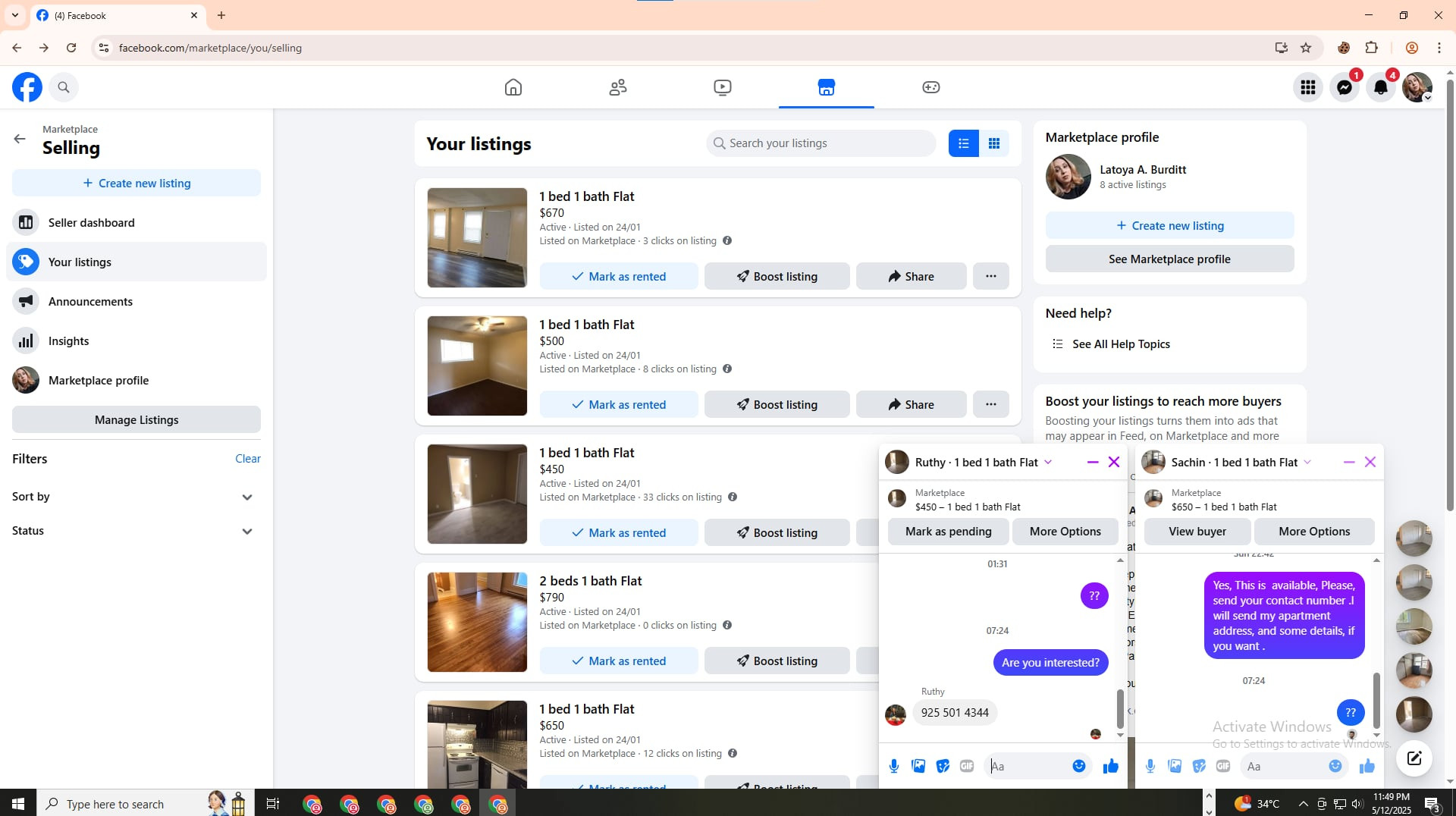Image resolution: width=1456 pixels, height=816 pixels.
Task: Show click info for the $500 listing
Action: (x=727, y=369)
